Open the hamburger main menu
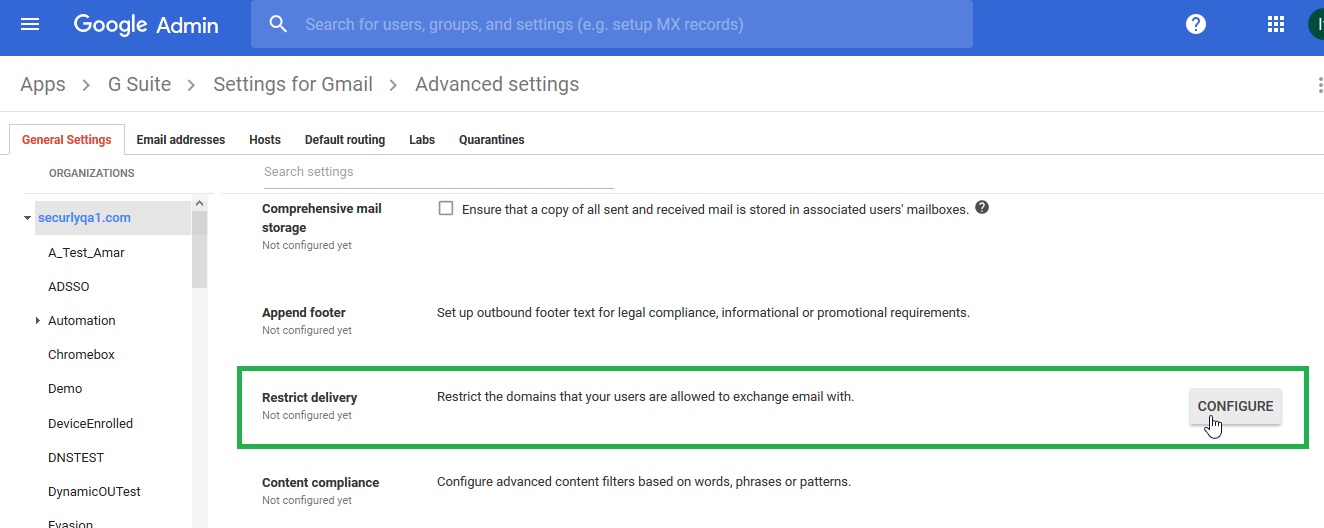1324x528 pixels. (x=30, y=24)
